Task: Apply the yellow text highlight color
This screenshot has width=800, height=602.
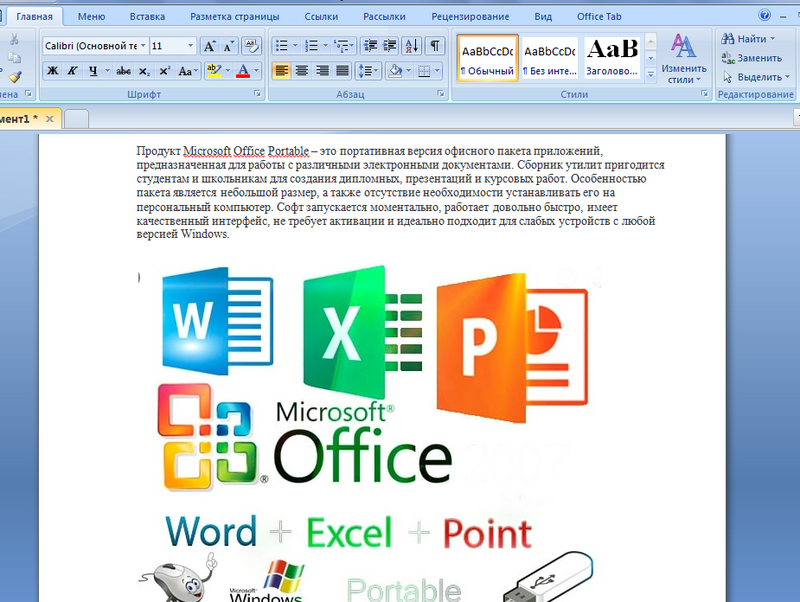Action: coord(214,71)
